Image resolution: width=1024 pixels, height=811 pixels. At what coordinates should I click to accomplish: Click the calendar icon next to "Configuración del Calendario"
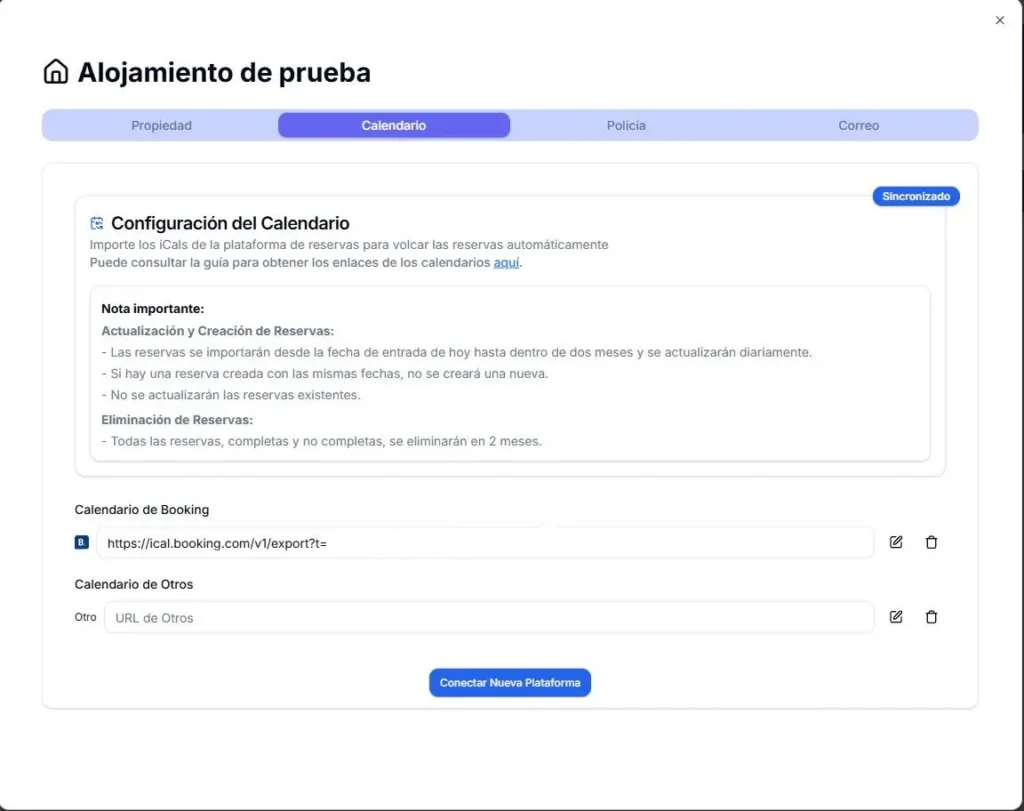(96, 222)
